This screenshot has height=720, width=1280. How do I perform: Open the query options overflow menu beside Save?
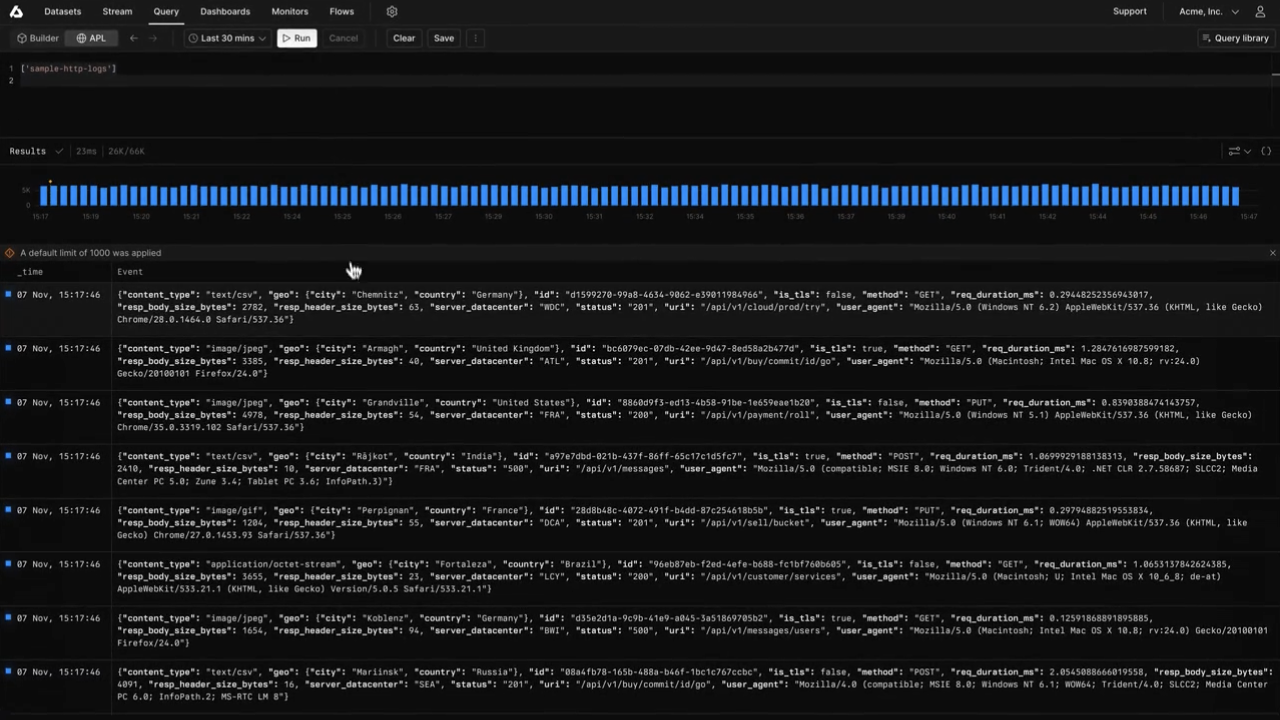[475, 38]
